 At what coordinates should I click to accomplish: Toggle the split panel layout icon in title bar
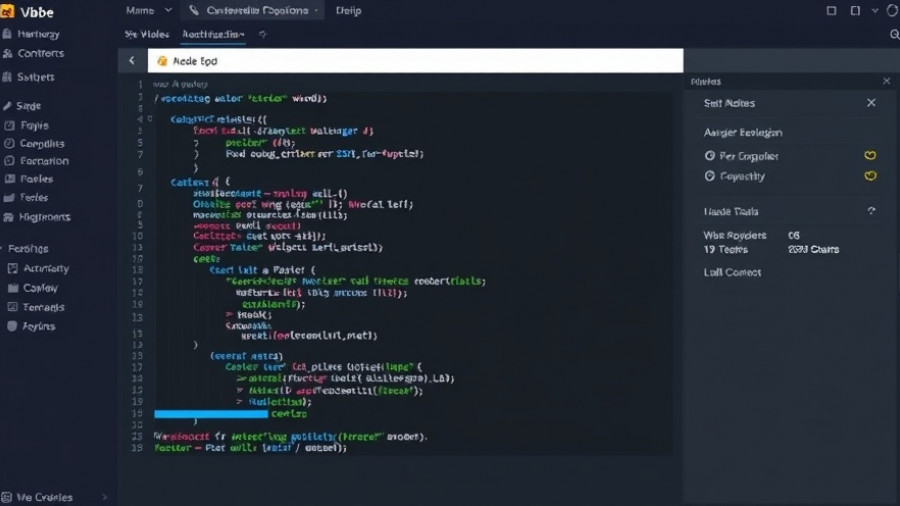[855, 11]
